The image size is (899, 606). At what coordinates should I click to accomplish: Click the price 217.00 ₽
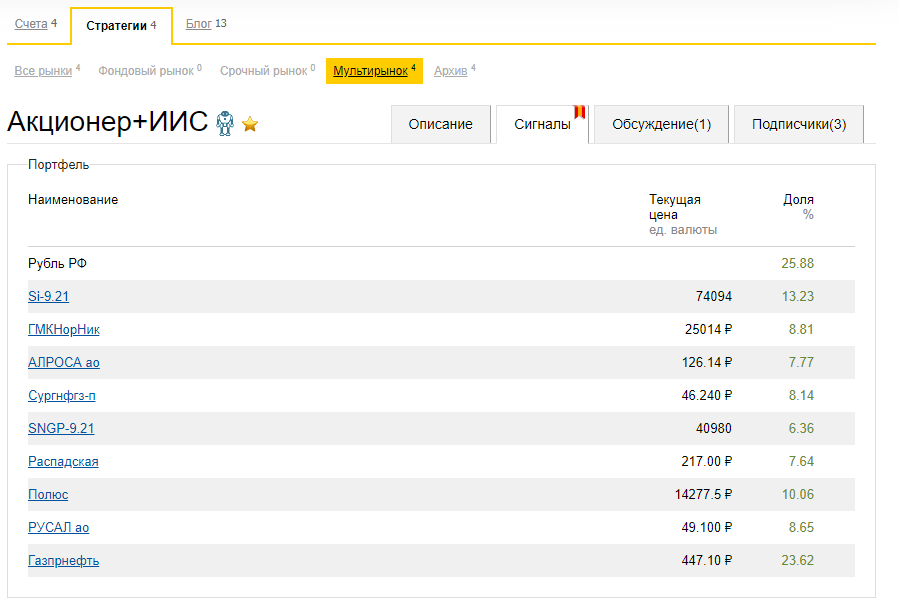pos(707,462)
